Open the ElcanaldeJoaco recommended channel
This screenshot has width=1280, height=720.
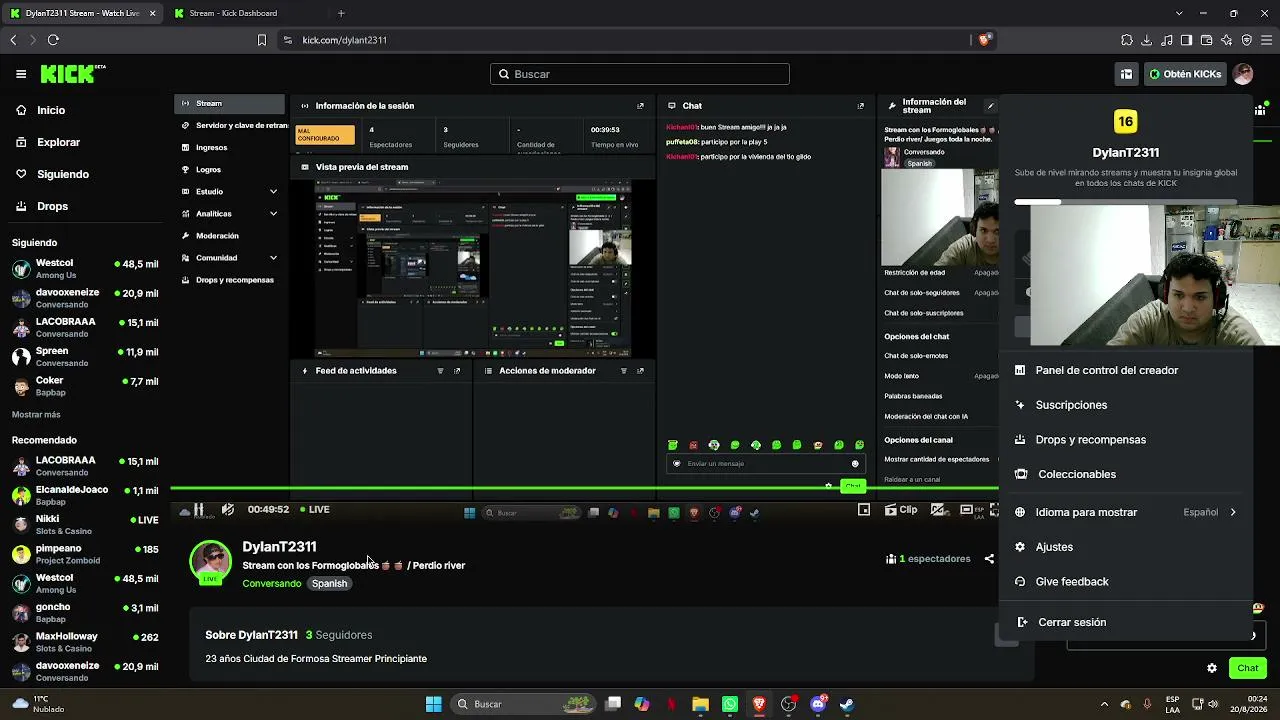pyautogui.click(x=85, y=496)
